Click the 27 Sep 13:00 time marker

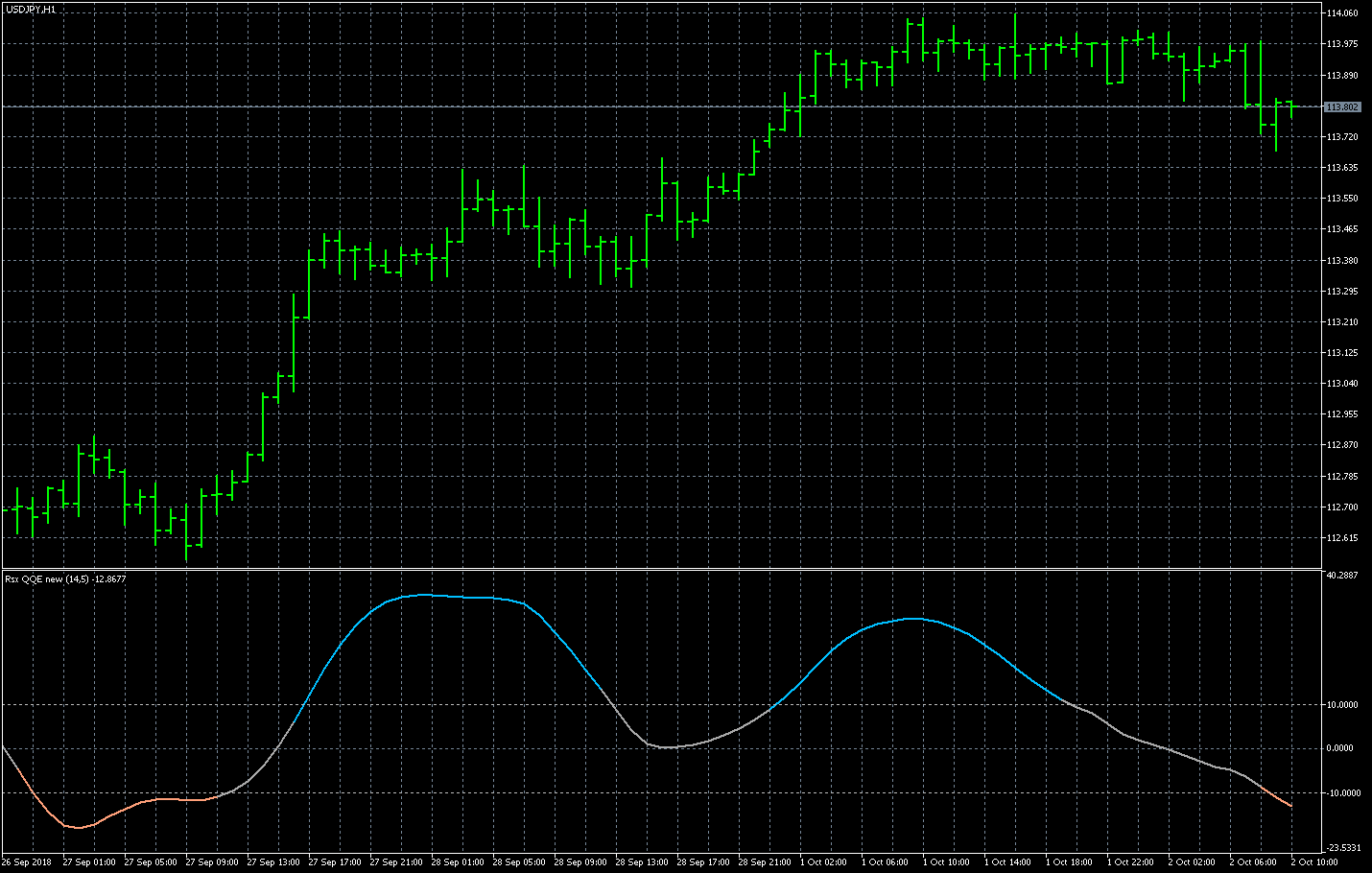click(x=273, y=862)
